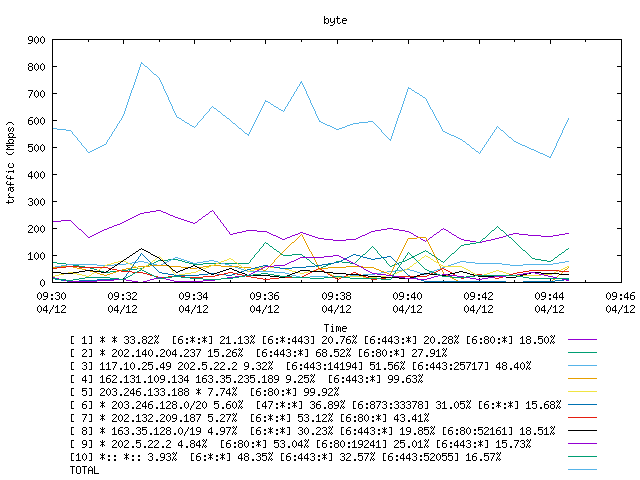Click the 09:32 04/12 time label
640x480 pixels.
click(122, 302)
